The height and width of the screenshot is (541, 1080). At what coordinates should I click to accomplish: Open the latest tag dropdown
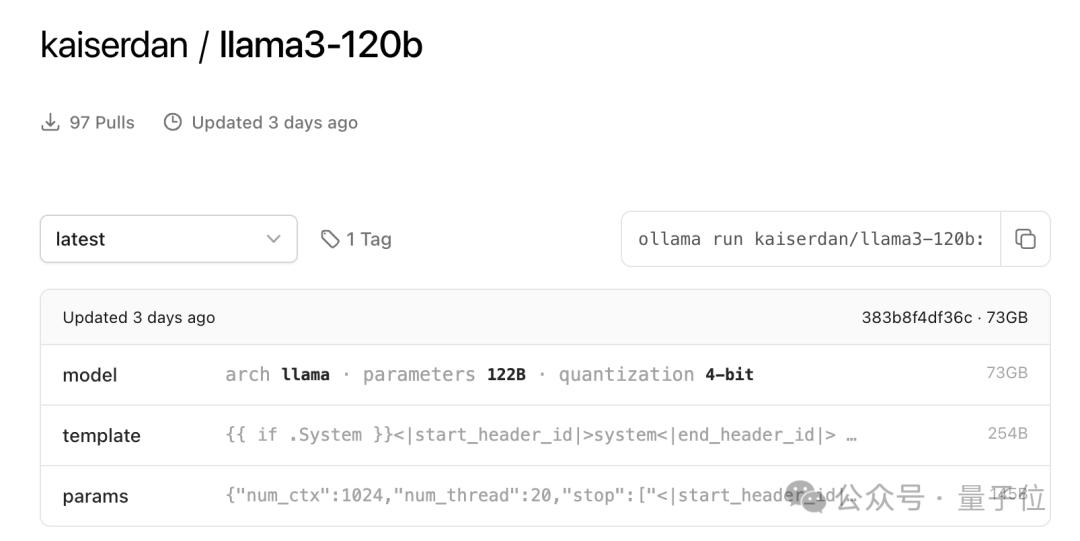pos(168,239)
